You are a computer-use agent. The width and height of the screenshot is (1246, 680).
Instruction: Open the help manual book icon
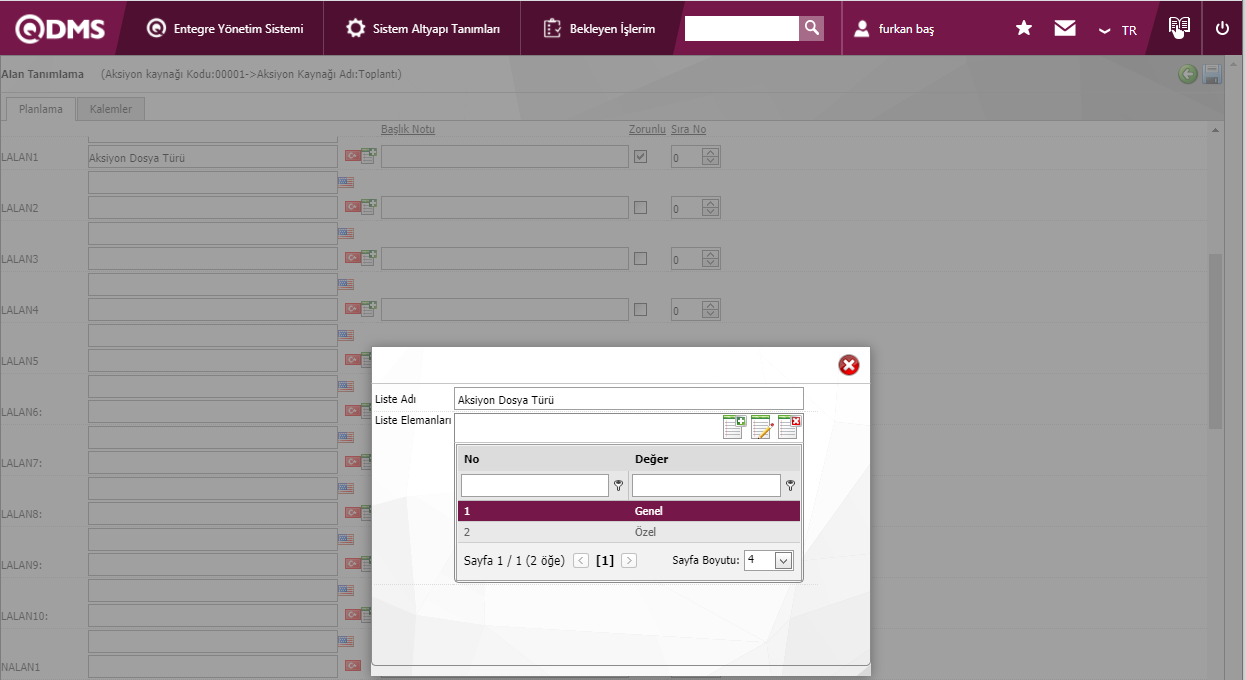(1179, 27)
